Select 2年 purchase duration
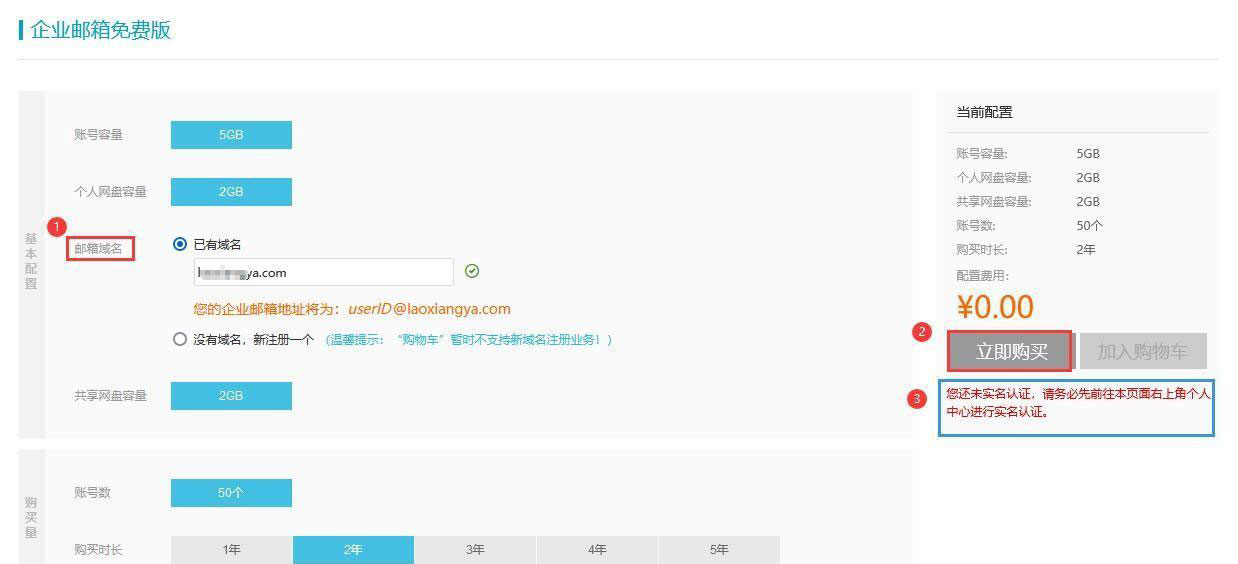1238x564 pixels. [x=353, y=550]
